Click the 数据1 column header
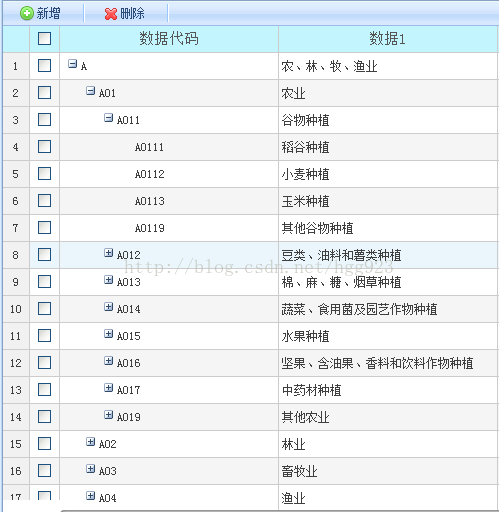 pyautogui.click(x=388, y=39)
